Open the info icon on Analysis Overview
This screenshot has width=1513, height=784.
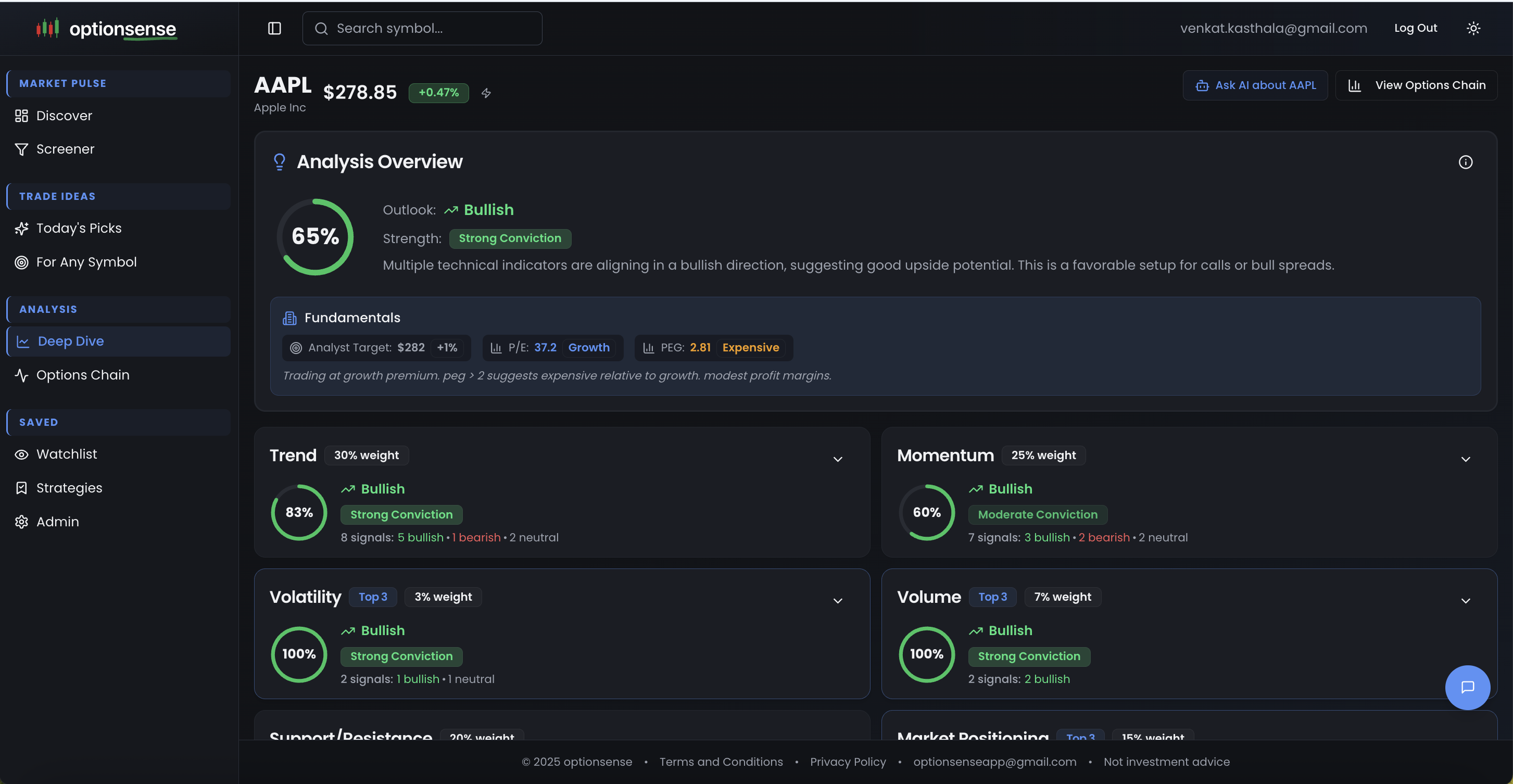1466,161
